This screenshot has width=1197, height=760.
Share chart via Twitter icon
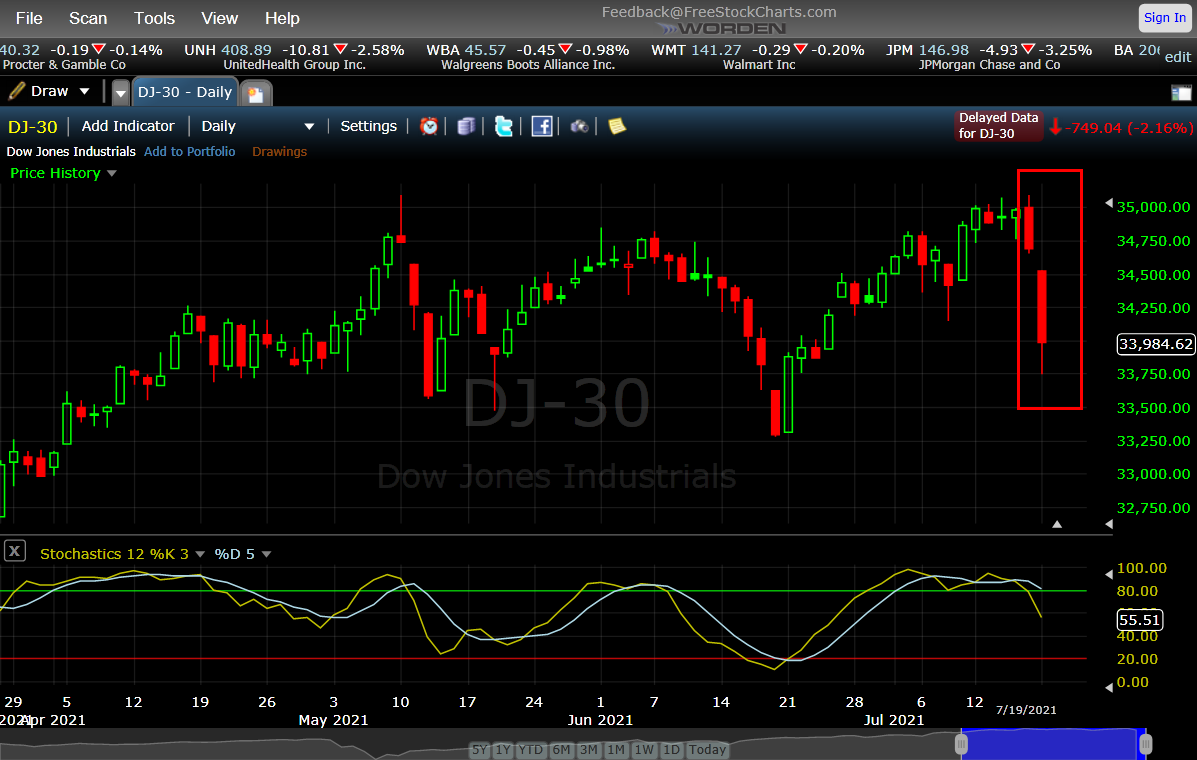(x=504, y=126)
